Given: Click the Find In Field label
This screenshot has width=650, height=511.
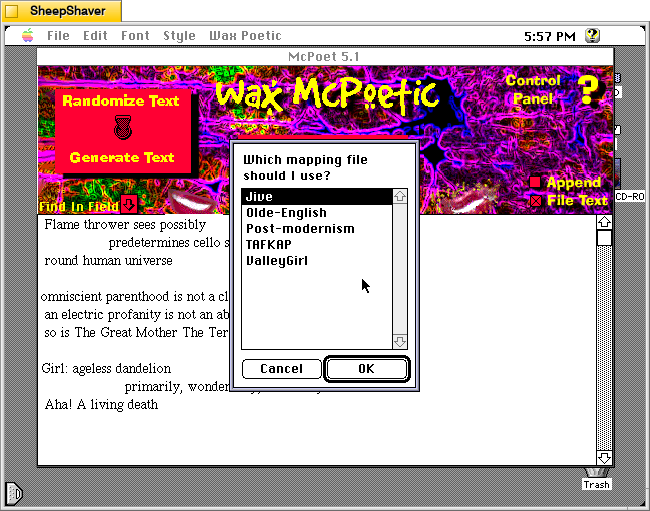Looking at the screenshot, I should pos(79,206).
